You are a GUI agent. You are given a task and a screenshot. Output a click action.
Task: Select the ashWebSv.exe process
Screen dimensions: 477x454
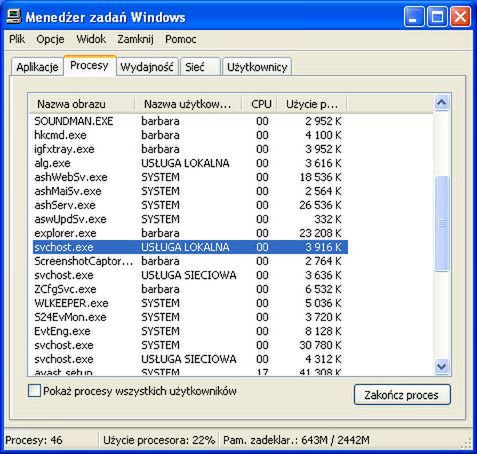coord(190,177)
